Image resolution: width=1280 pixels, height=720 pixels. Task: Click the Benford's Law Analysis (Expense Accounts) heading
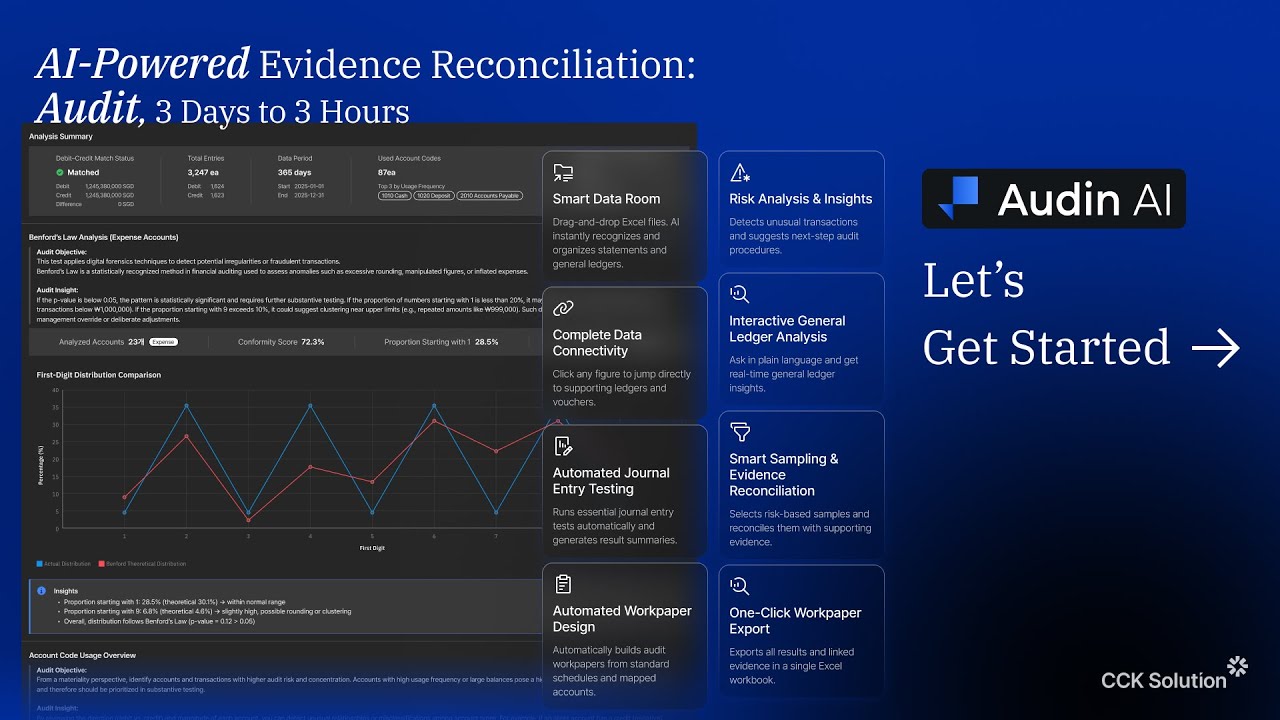click(x=104, y=237)
